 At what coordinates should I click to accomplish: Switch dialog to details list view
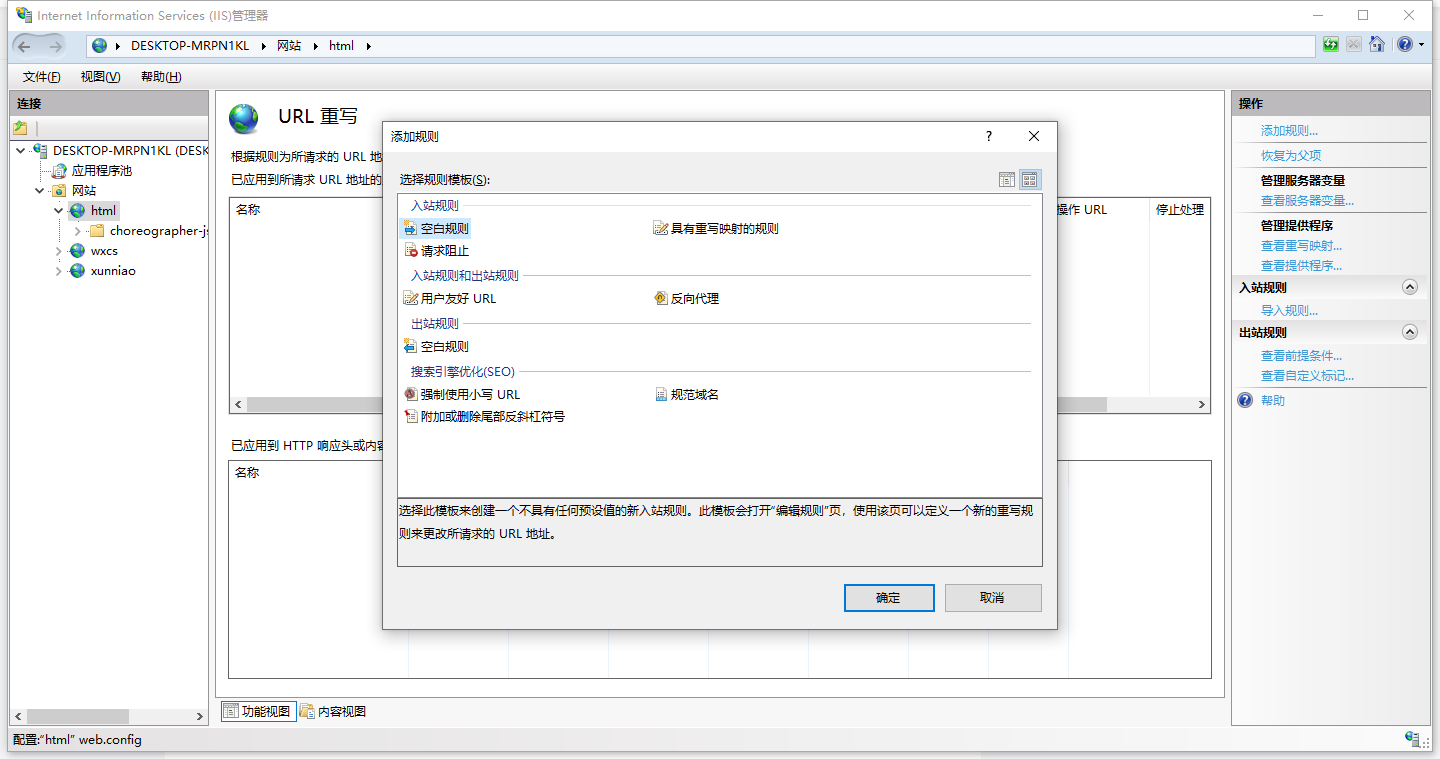click(x=1007, y=179)
